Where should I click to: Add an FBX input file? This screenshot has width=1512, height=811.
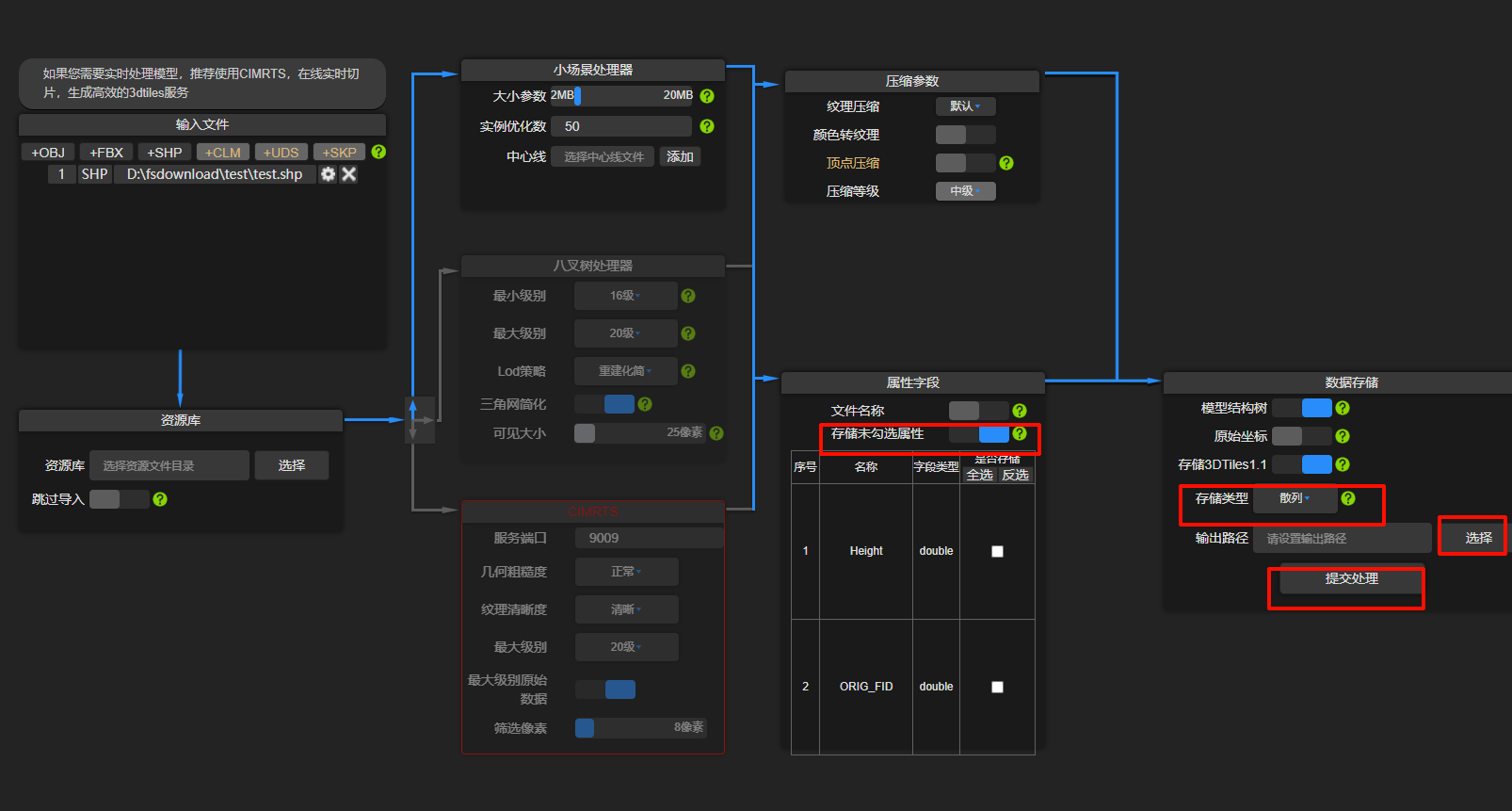(x=106, y=153)
